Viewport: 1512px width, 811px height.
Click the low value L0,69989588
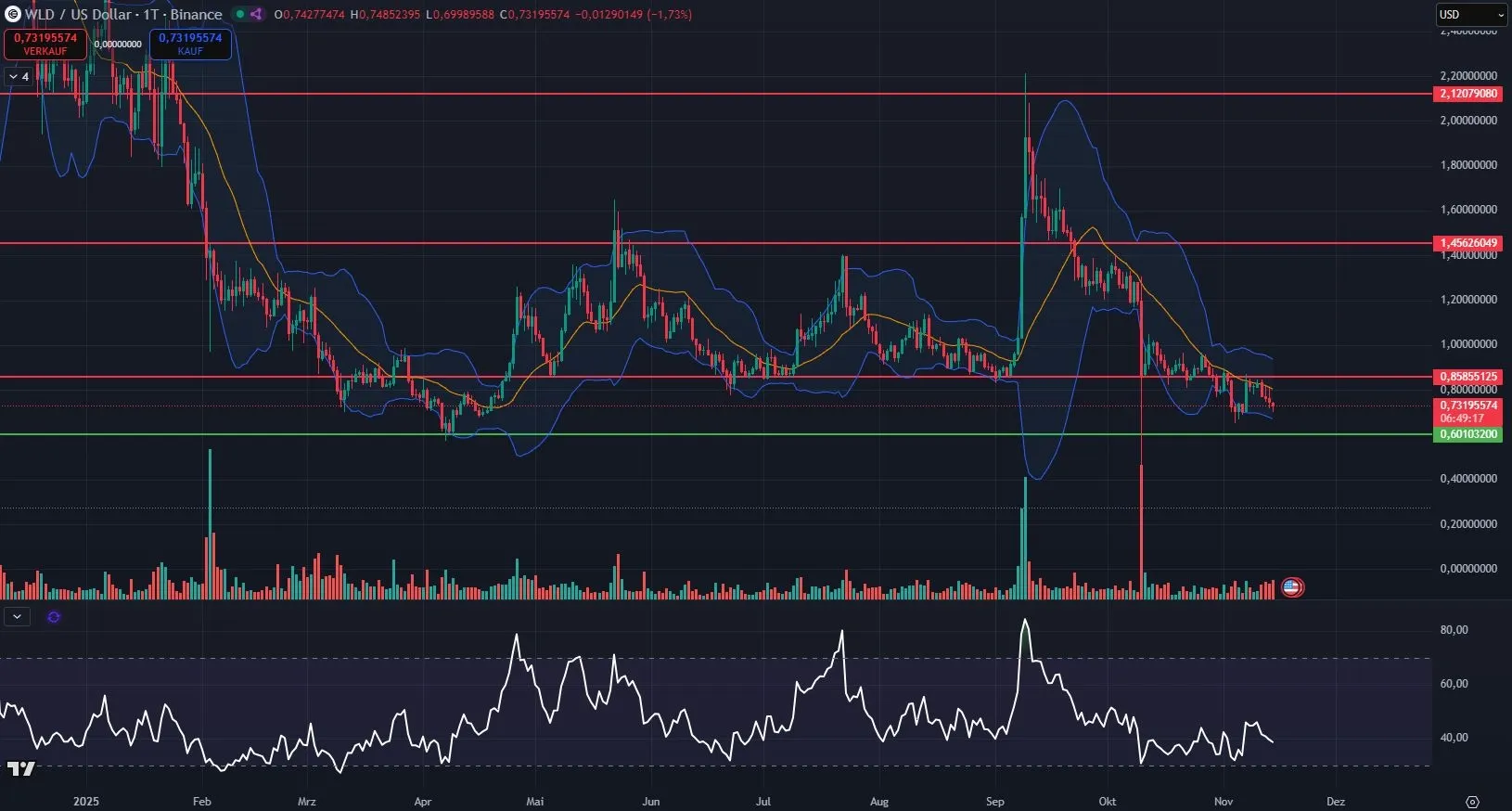(460, 14)
